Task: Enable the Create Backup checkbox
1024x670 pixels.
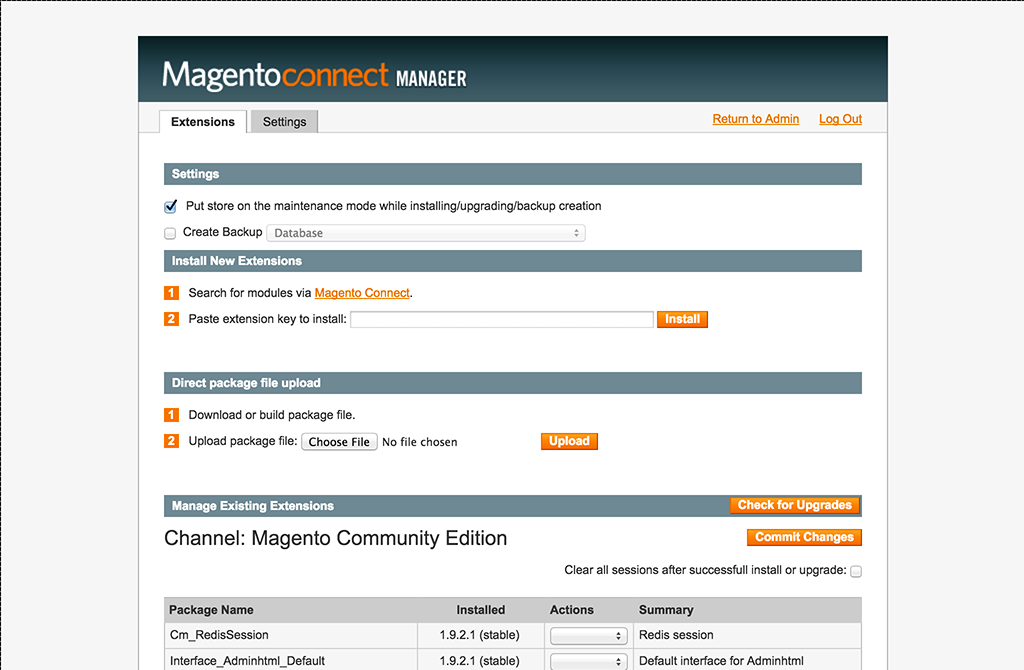Action: (x=170, y=233)
